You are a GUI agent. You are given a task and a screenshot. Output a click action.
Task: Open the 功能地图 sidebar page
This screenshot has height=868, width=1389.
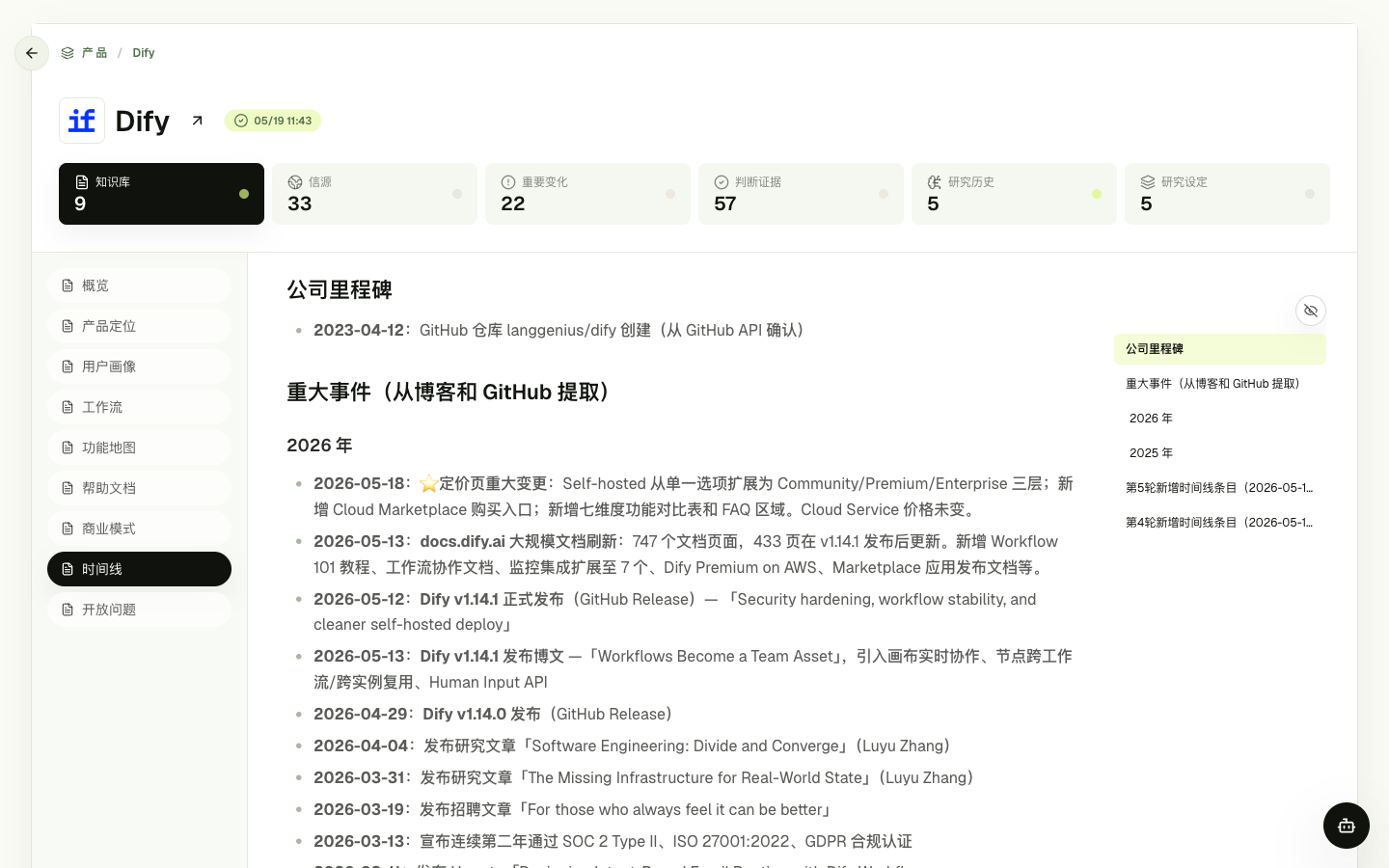pyautogui.click(x=139, y=448)
